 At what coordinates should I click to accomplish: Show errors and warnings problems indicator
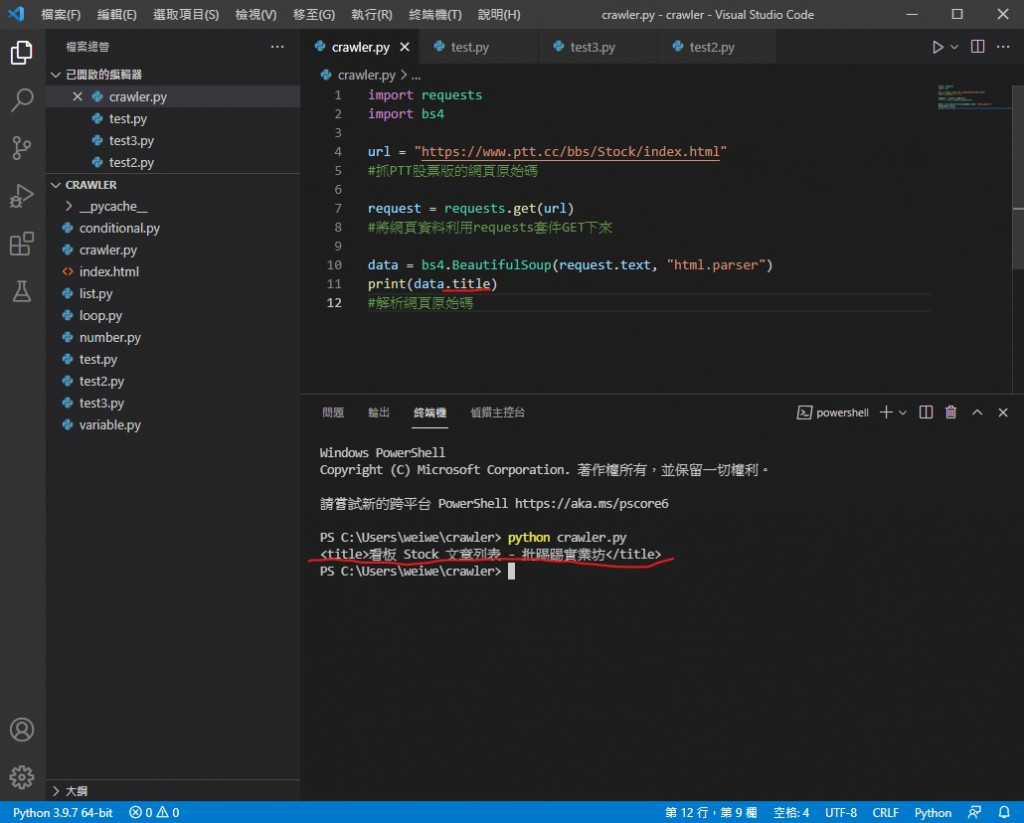click(154, 812)
